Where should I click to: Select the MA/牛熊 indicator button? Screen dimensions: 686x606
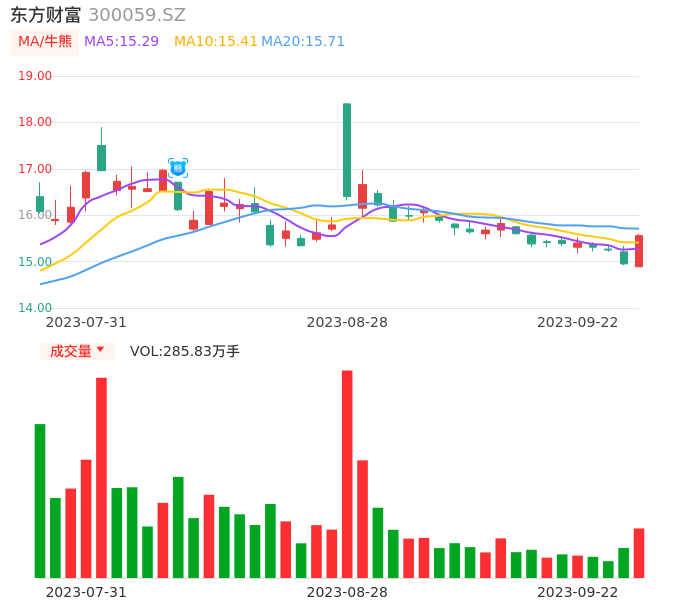tap(45, 42)
